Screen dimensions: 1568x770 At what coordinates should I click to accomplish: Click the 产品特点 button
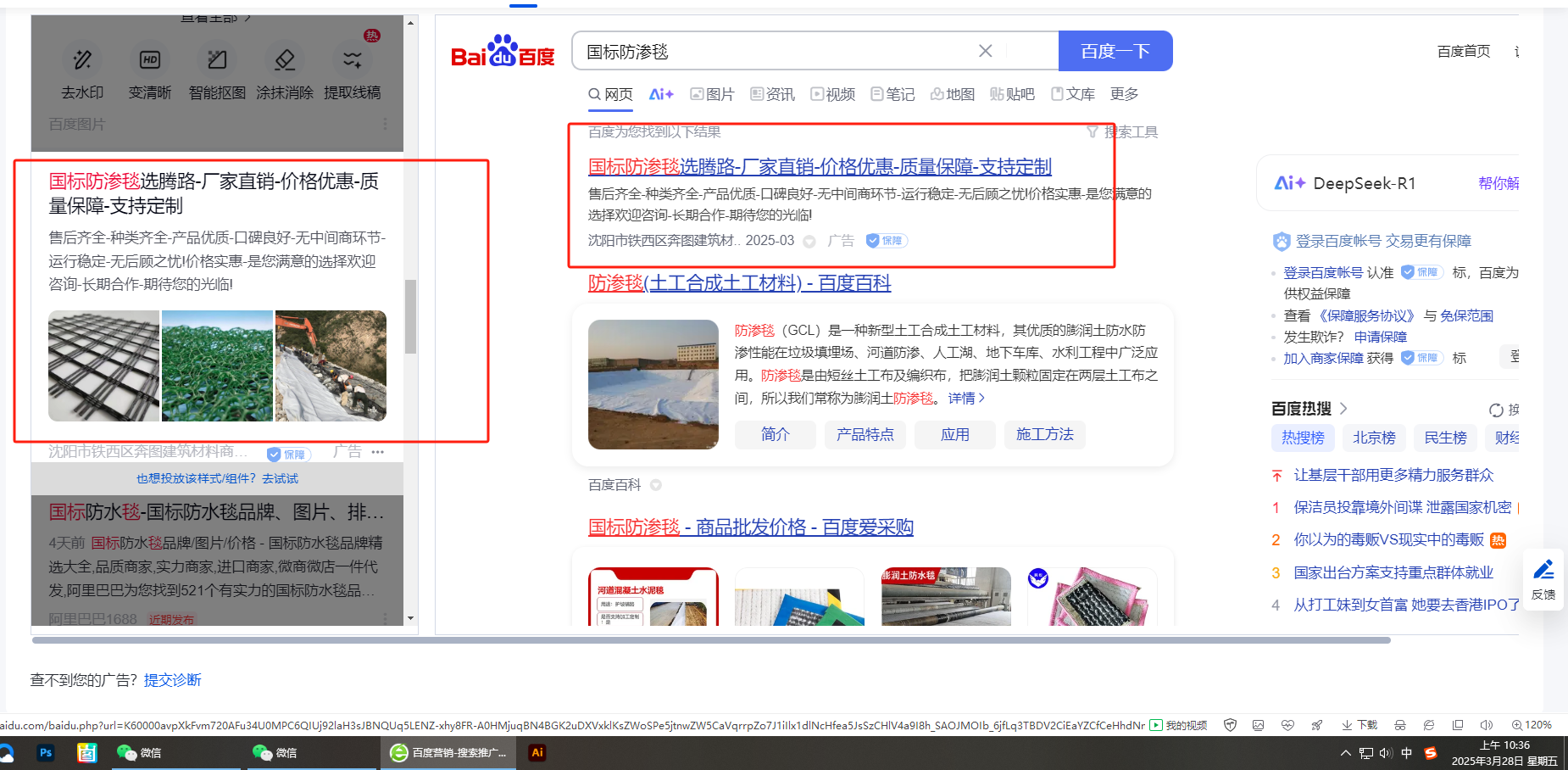click(865, 434)
